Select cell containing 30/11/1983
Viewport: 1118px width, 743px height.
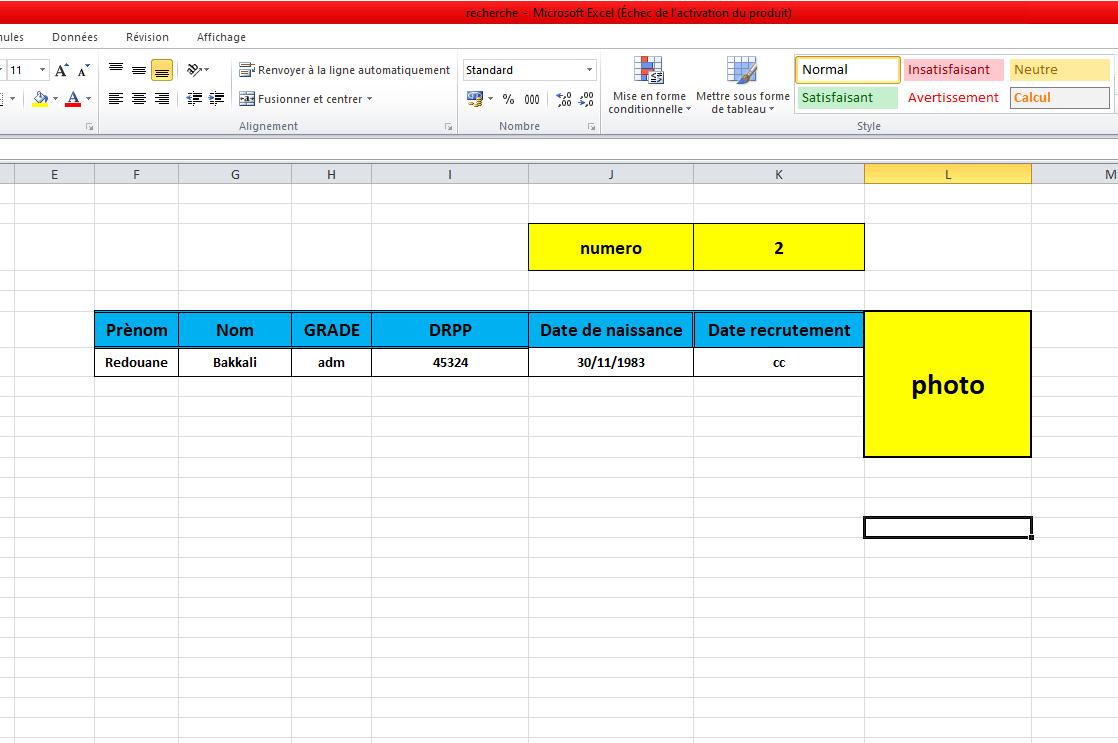click(x=611, y=362)
